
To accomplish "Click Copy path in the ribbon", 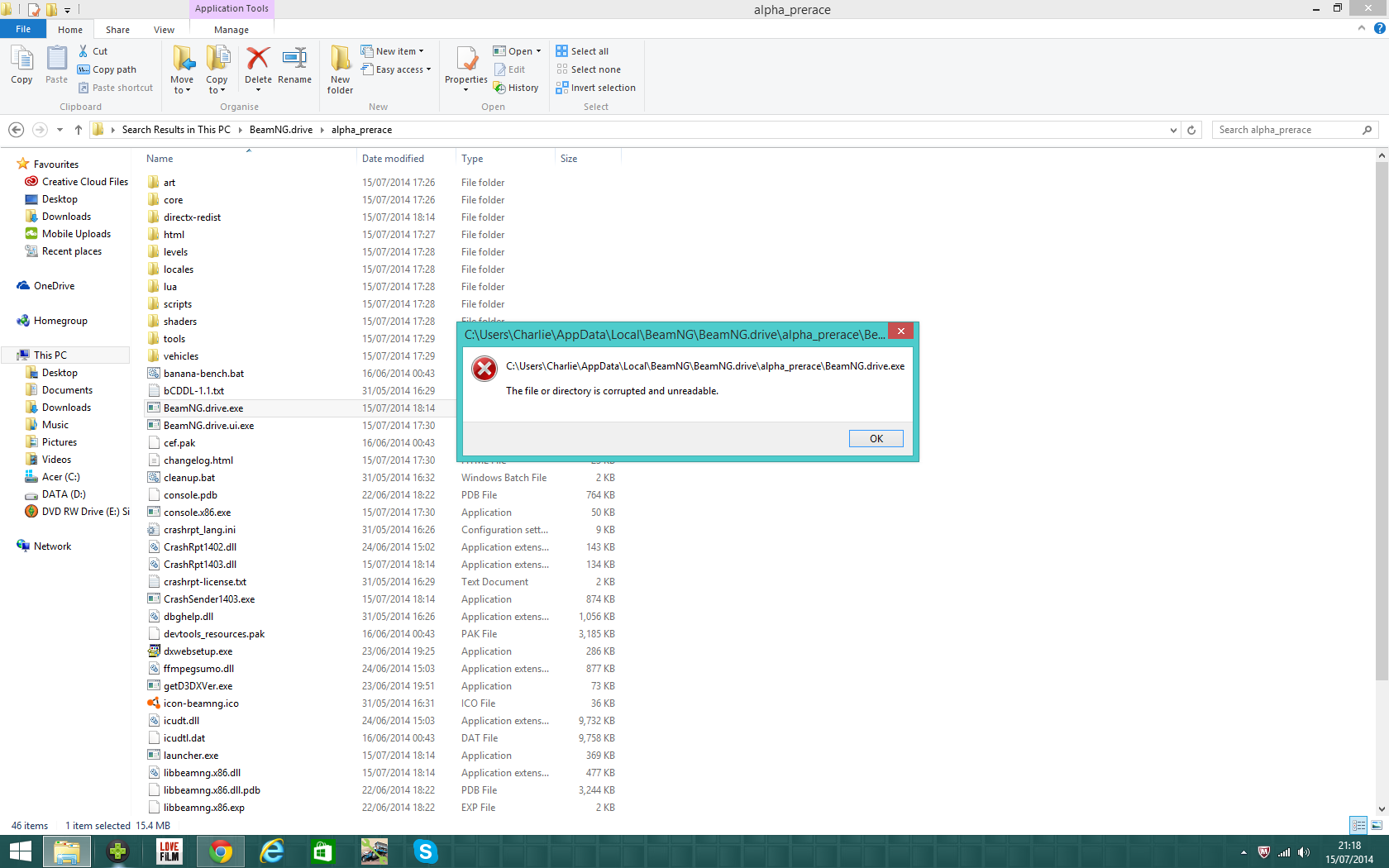I will tap(107, 69).
